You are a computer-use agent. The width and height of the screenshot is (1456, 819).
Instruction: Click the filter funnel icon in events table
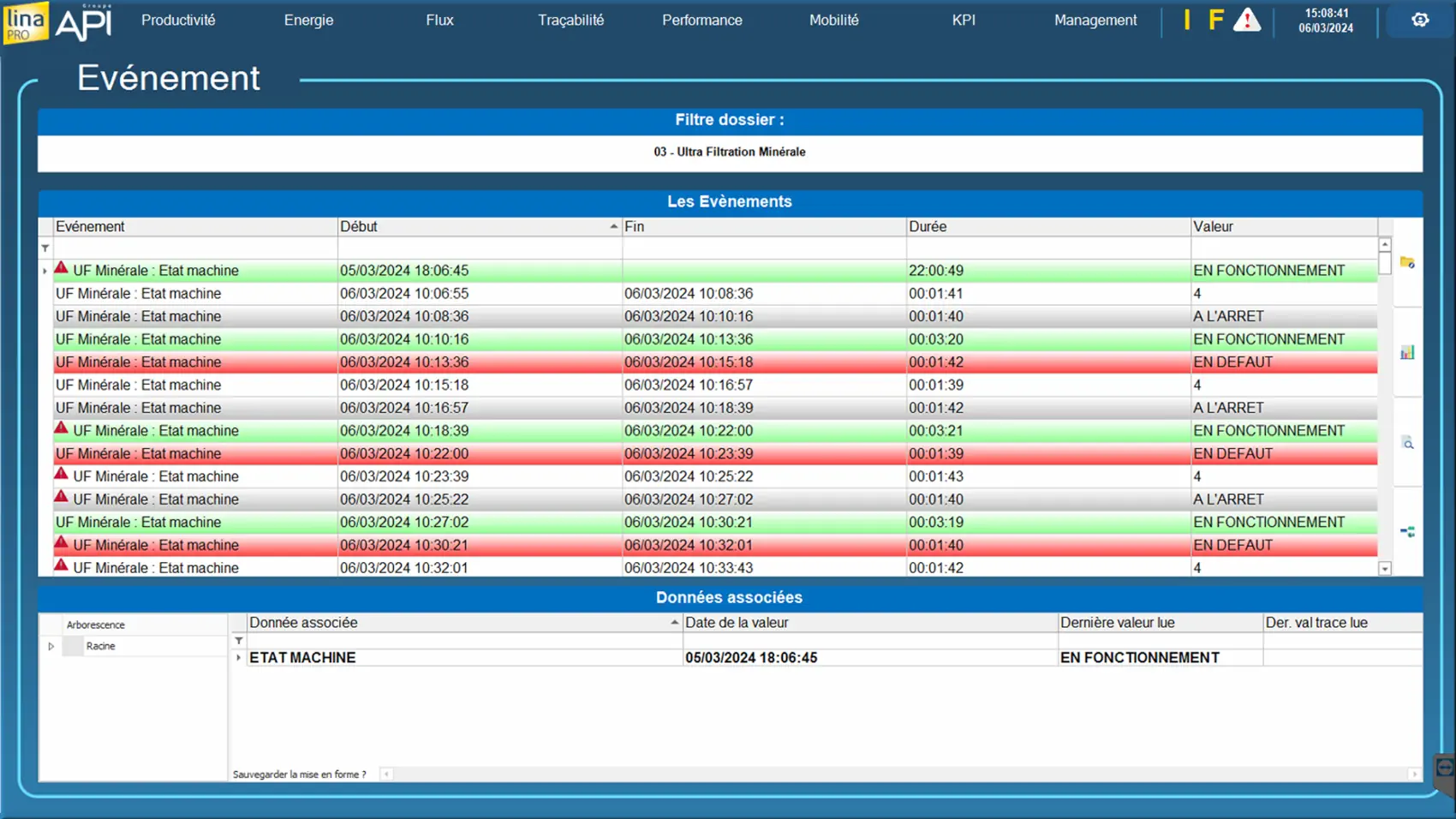(x=45, y=248)
